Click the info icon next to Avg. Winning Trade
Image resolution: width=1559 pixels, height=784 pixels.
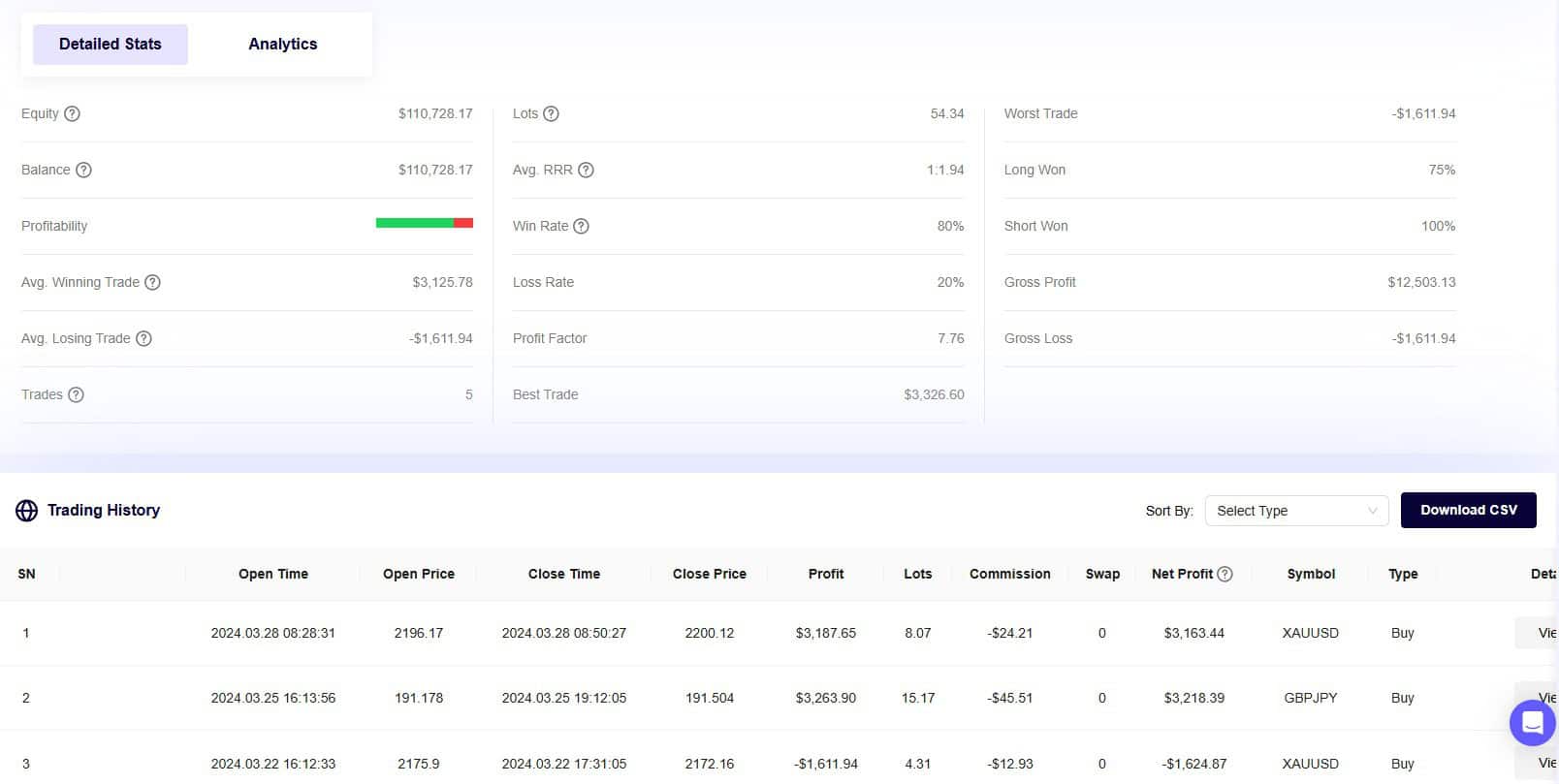click(x=152, y=282)
